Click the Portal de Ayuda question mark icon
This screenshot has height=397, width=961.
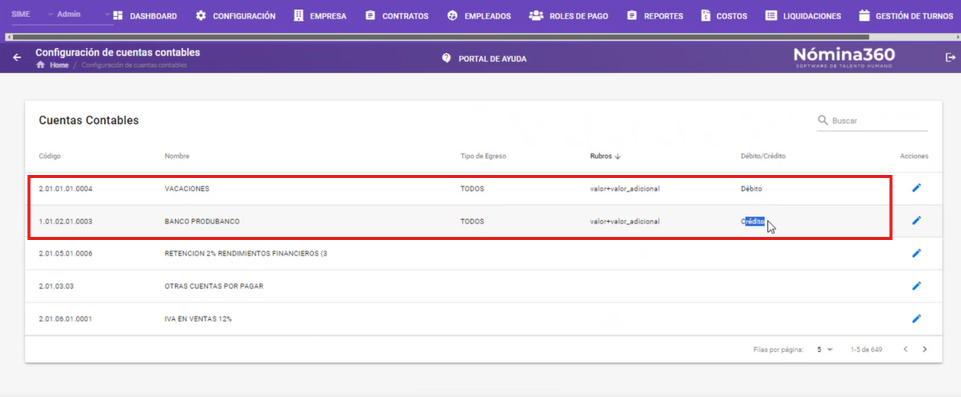click(x=446, y=59)
